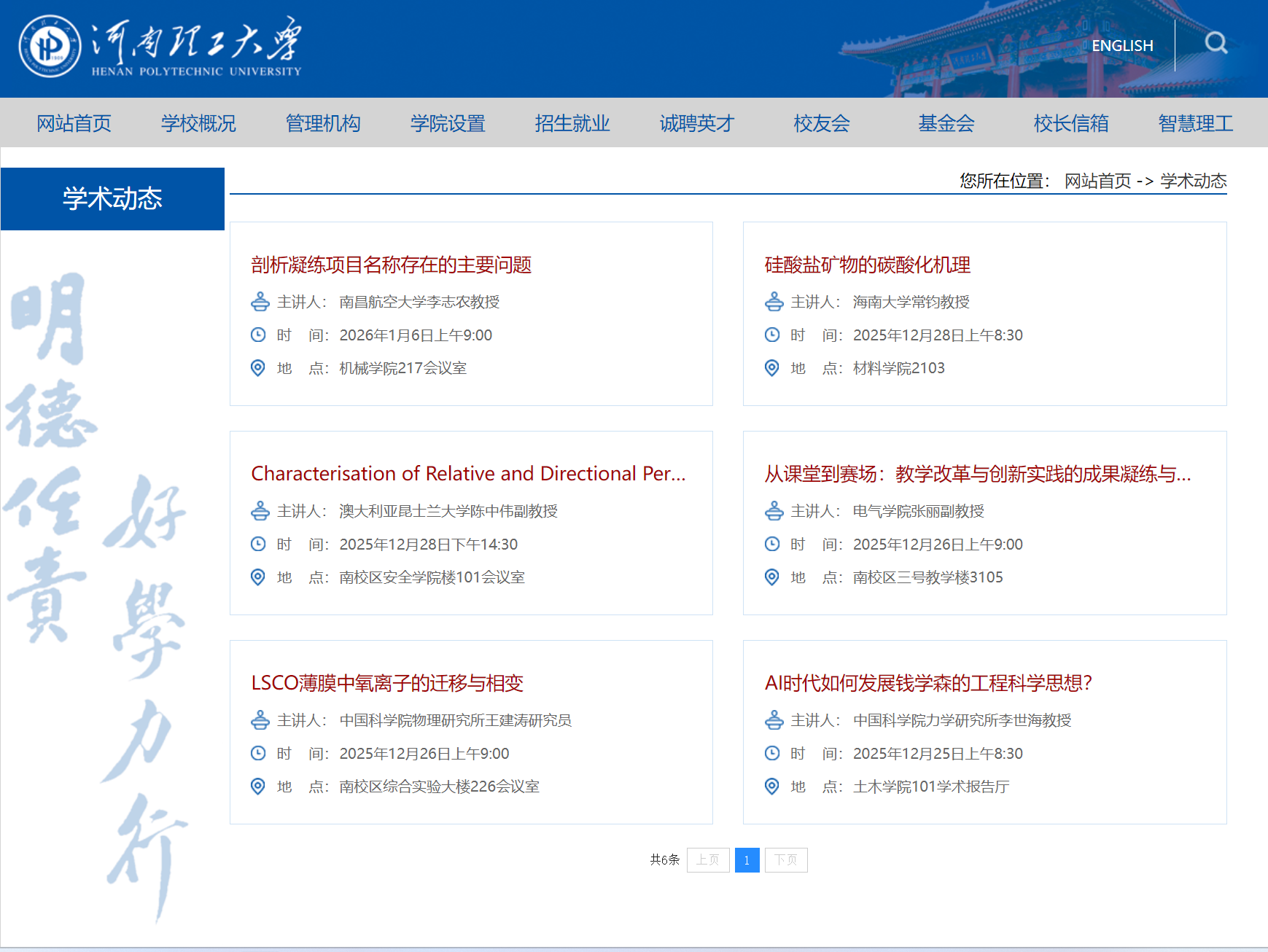The height and width of the screenshot is (952, 1268).
Task: Click the search magnifier icon in header
Action: click(x=1216, y=44)
